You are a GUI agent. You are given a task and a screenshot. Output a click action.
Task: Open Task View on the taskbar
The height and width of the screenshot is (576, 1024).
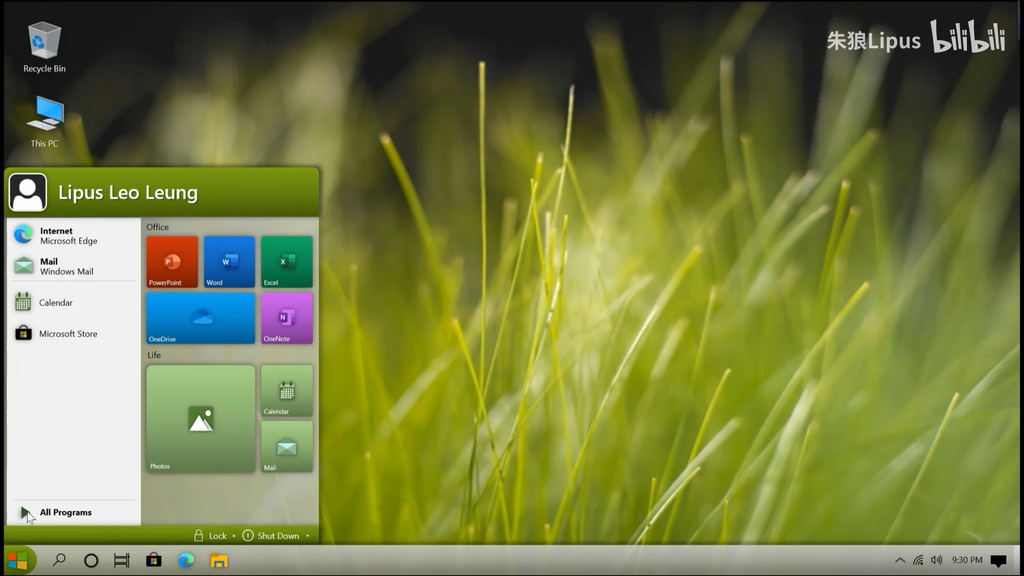point(122,560)
